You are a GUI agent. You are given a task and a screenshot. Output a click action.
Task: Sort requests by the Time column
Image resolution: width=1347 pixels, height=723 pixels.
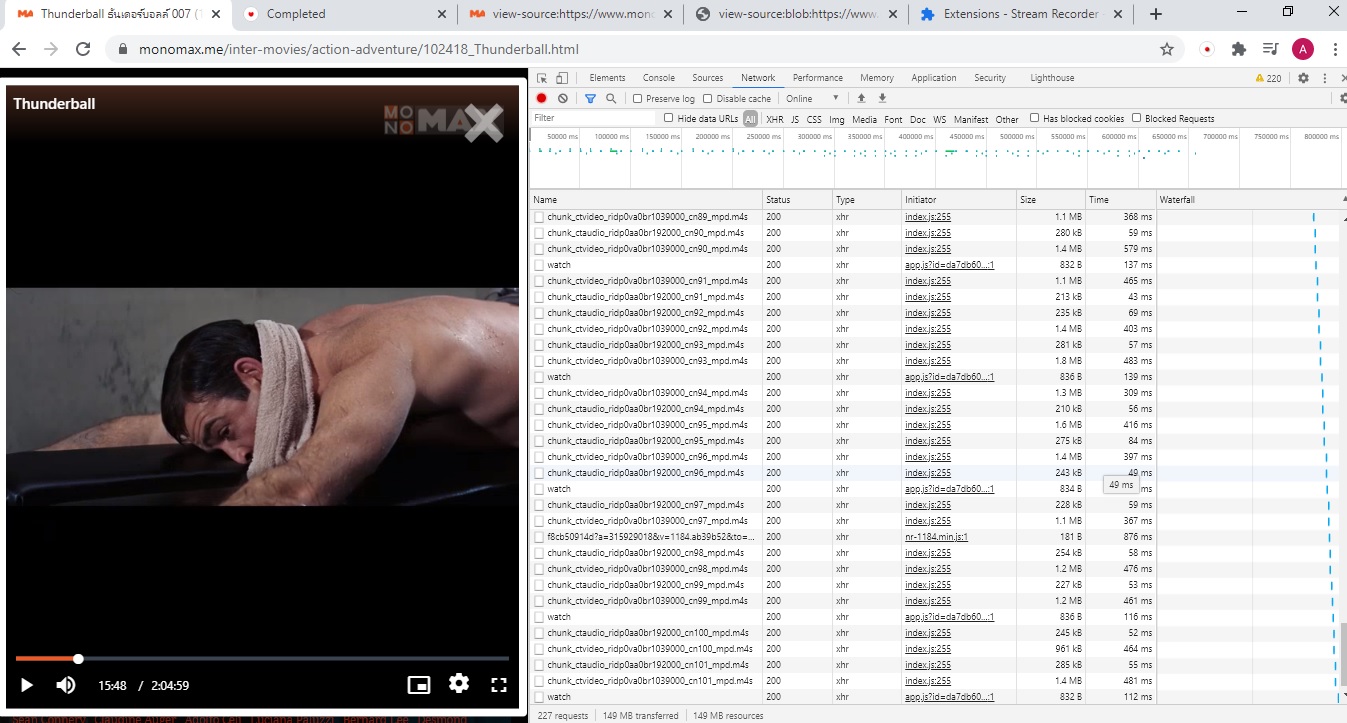1121,200
